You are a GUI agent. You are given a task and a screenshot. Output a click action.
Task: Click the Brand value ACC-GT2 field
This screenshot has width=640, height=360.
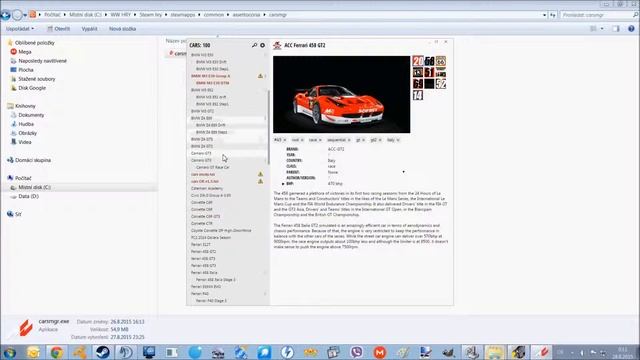pyautogui.click(x=336, y=149)
